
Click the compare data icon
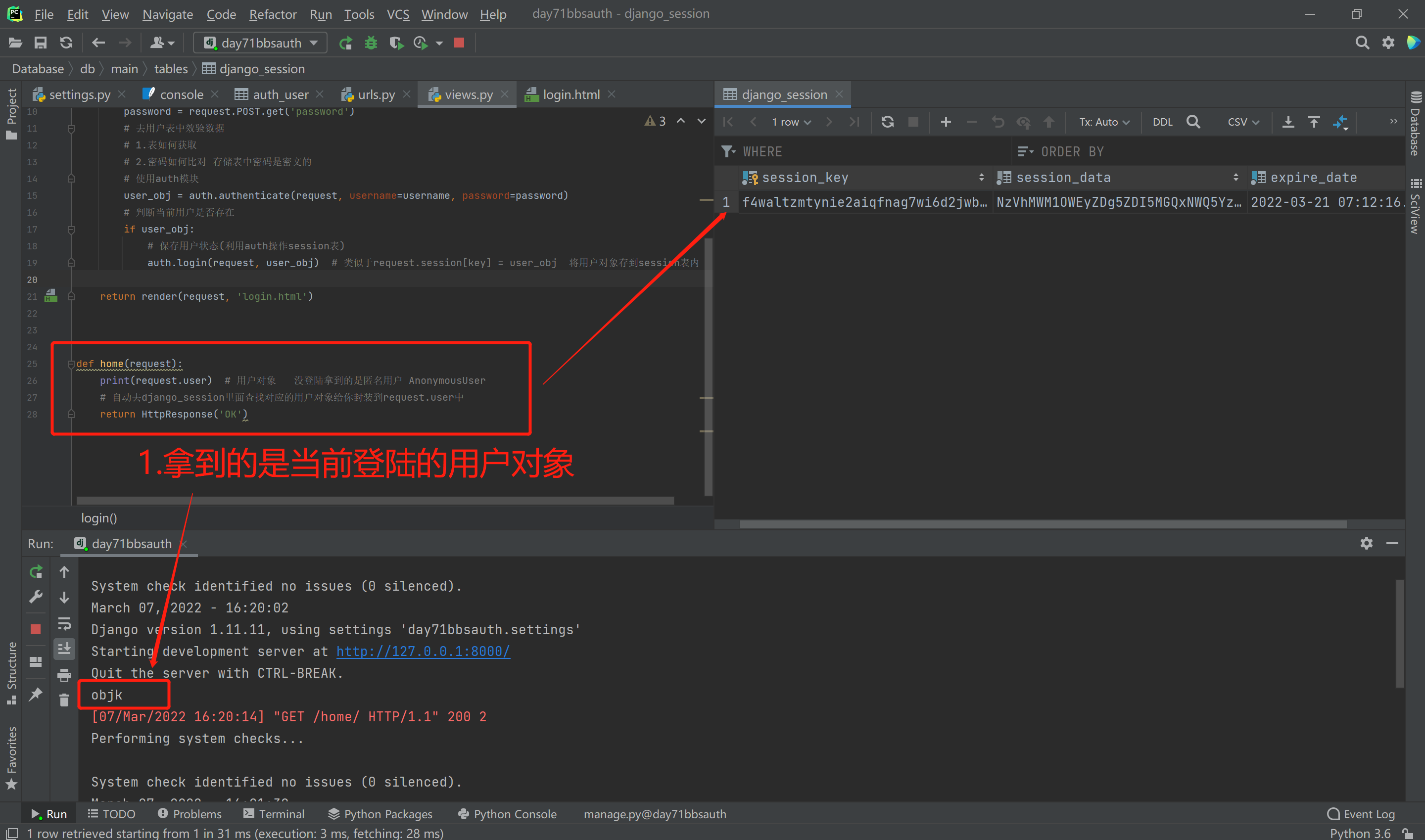coord(1340,122)
